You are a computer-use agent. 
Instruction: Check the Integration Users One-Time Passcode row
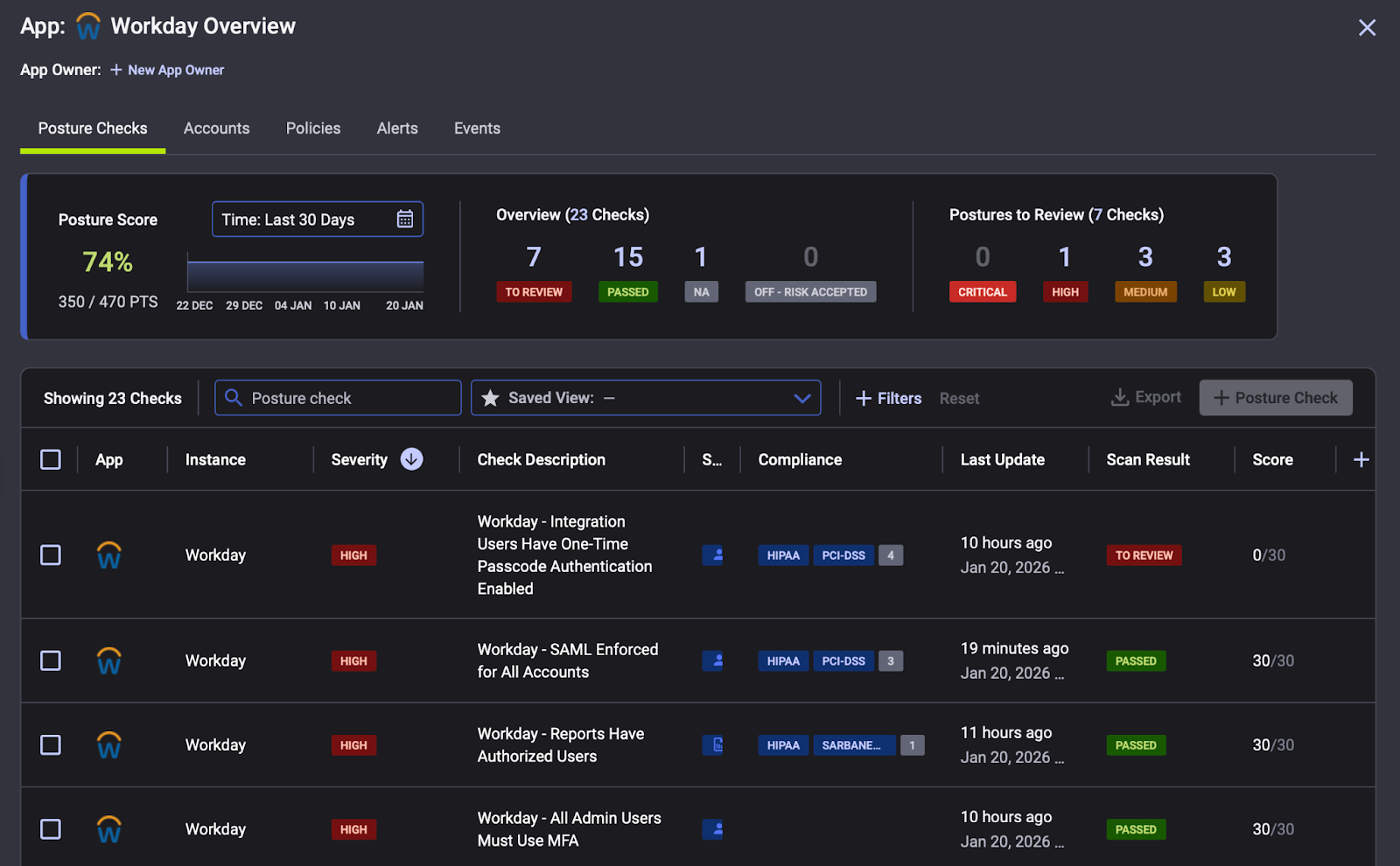coord(51,555)
